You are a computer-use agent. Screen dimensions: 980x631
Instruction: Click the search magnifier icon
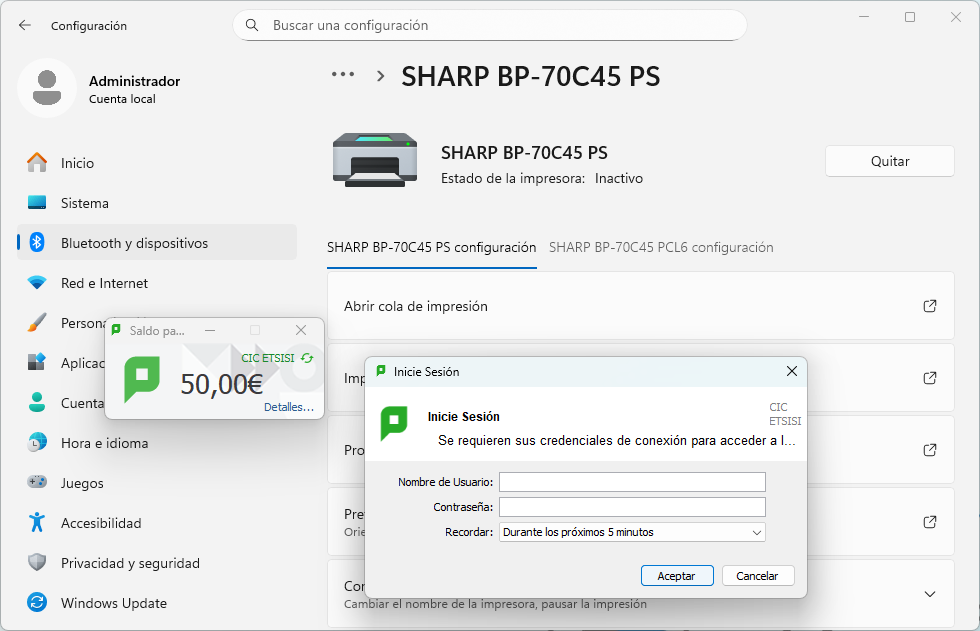pos(252,25)
